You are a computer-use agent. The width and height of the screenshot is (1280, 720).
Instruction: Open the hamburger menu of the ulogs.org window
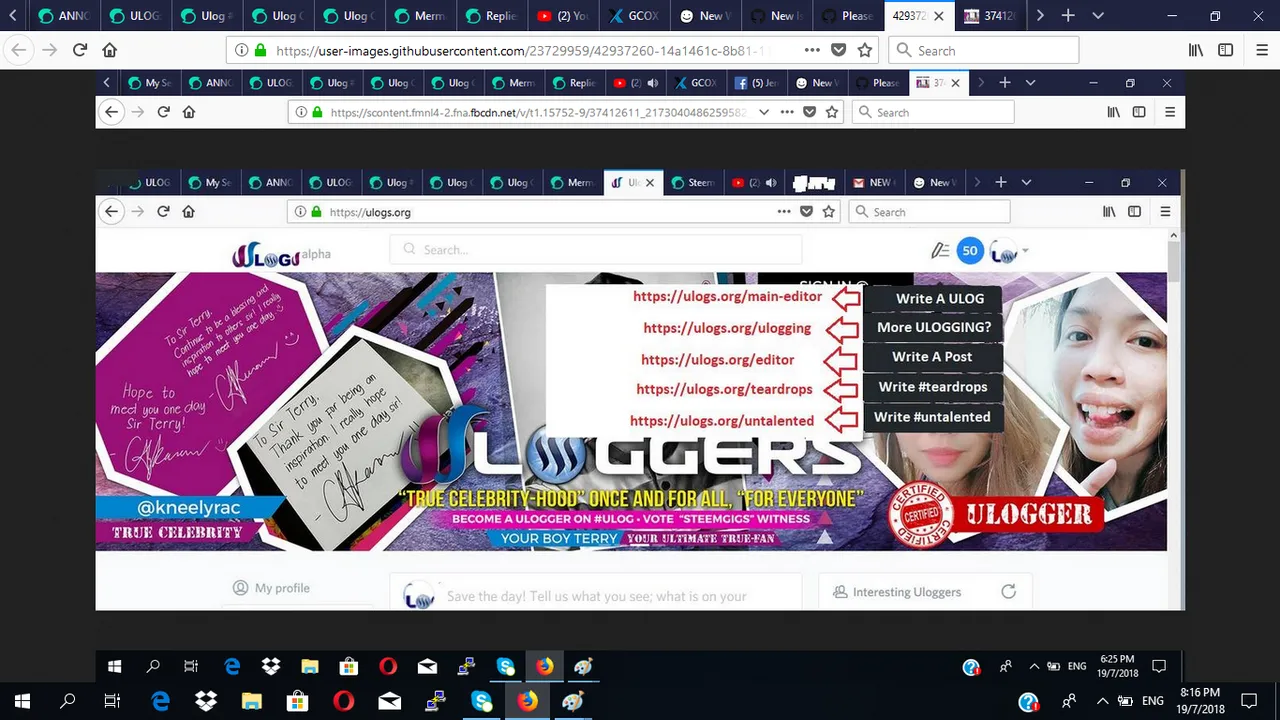pos(1165,212)
